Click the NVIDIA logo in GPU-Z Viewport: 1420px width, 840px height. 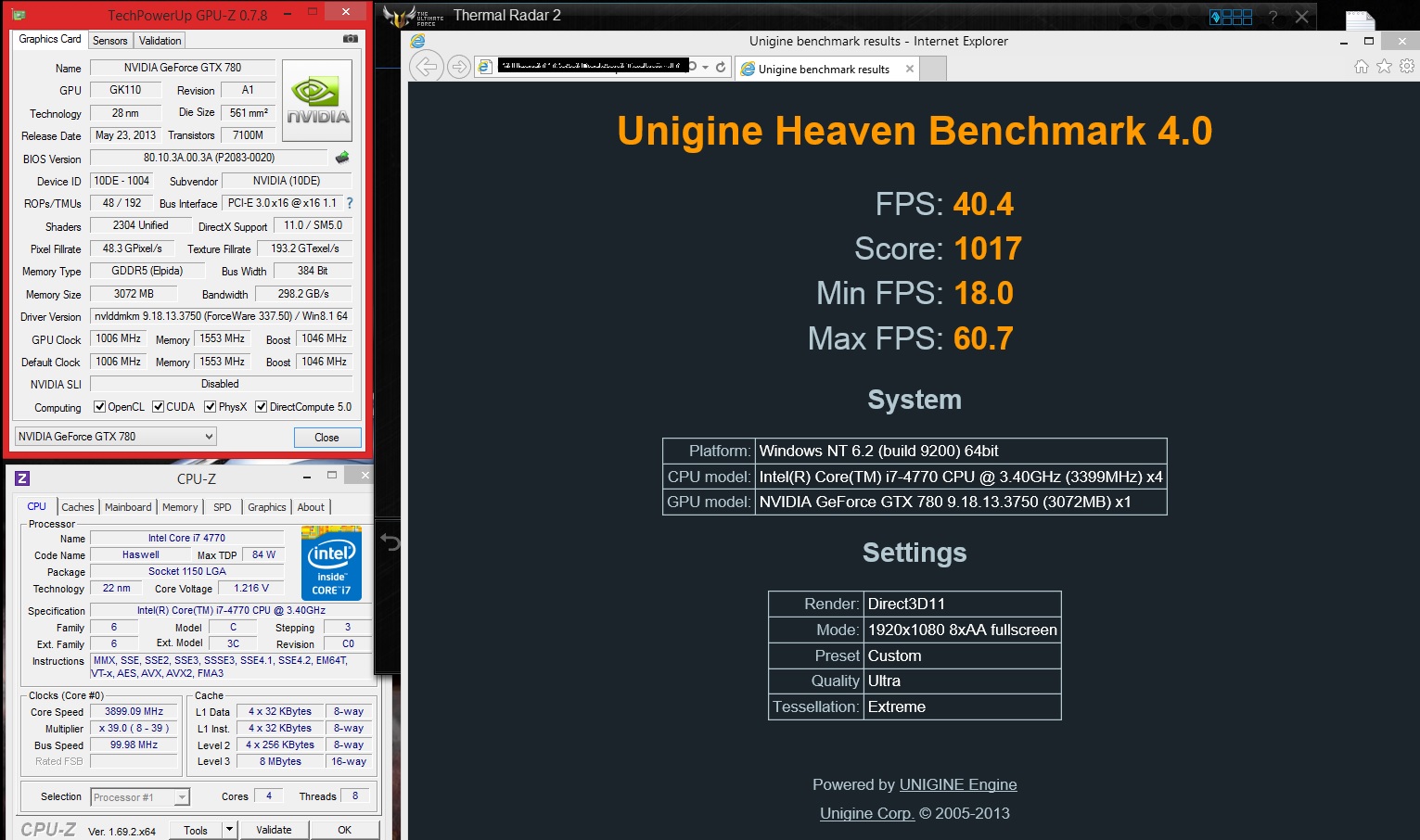(317, 101)
